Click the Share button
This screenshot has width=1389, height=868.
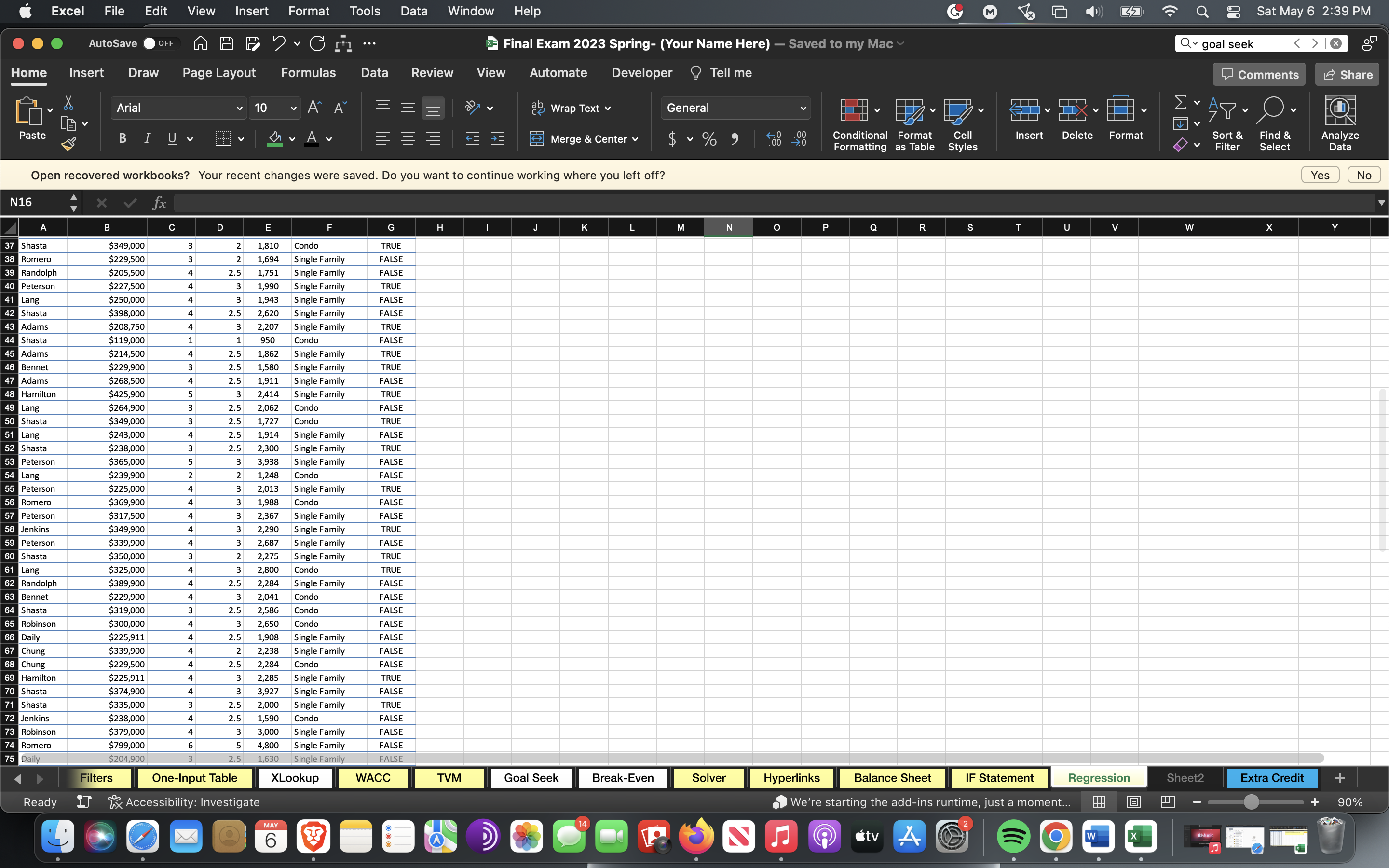(x=1347, y=75)
